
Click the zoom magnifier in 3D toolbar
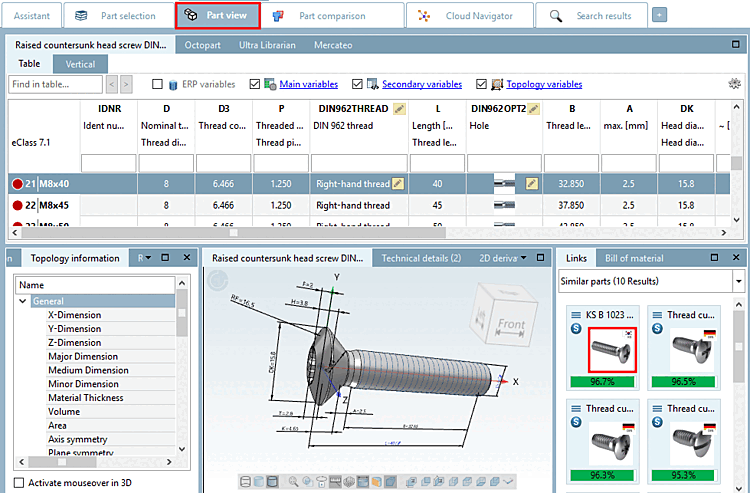pos(293,481)
